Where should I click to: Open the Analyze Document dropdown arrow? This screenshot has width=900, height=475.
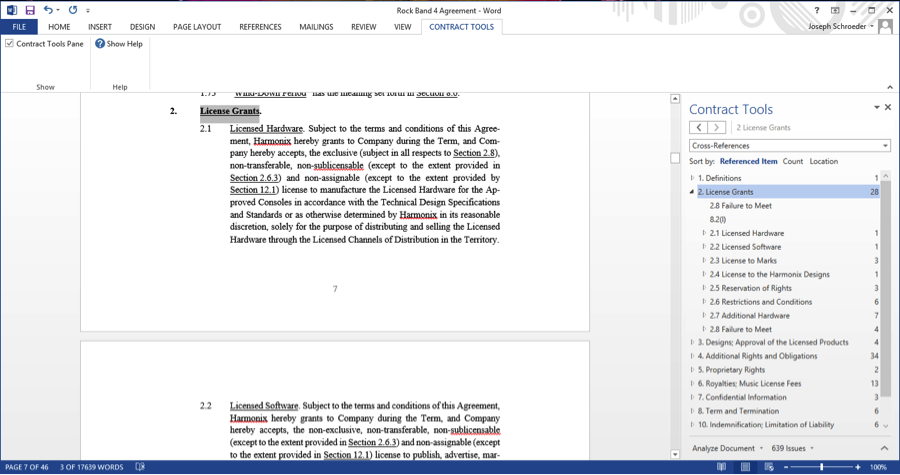click(761, 449)
